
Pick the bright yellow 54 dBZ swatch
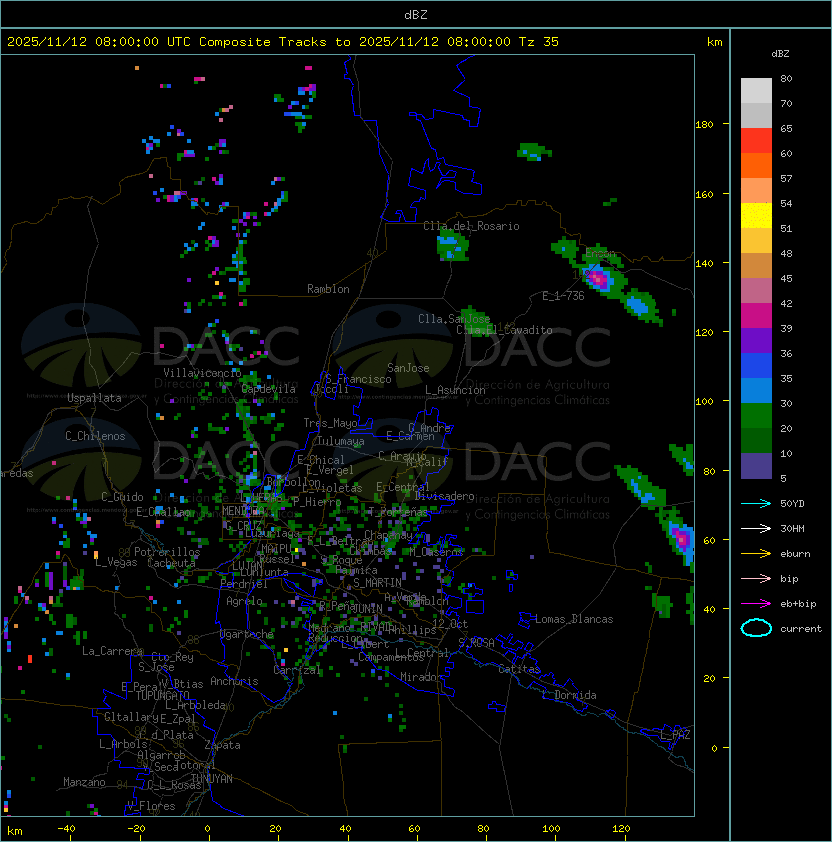tap(756, 216)
